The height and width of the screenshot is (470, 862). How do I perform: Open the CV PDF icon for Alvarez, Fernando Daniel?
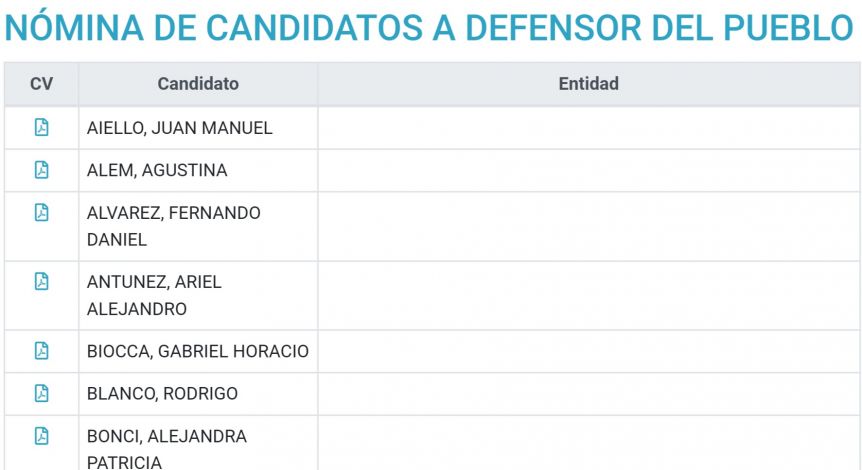click(x=41, y=212)
